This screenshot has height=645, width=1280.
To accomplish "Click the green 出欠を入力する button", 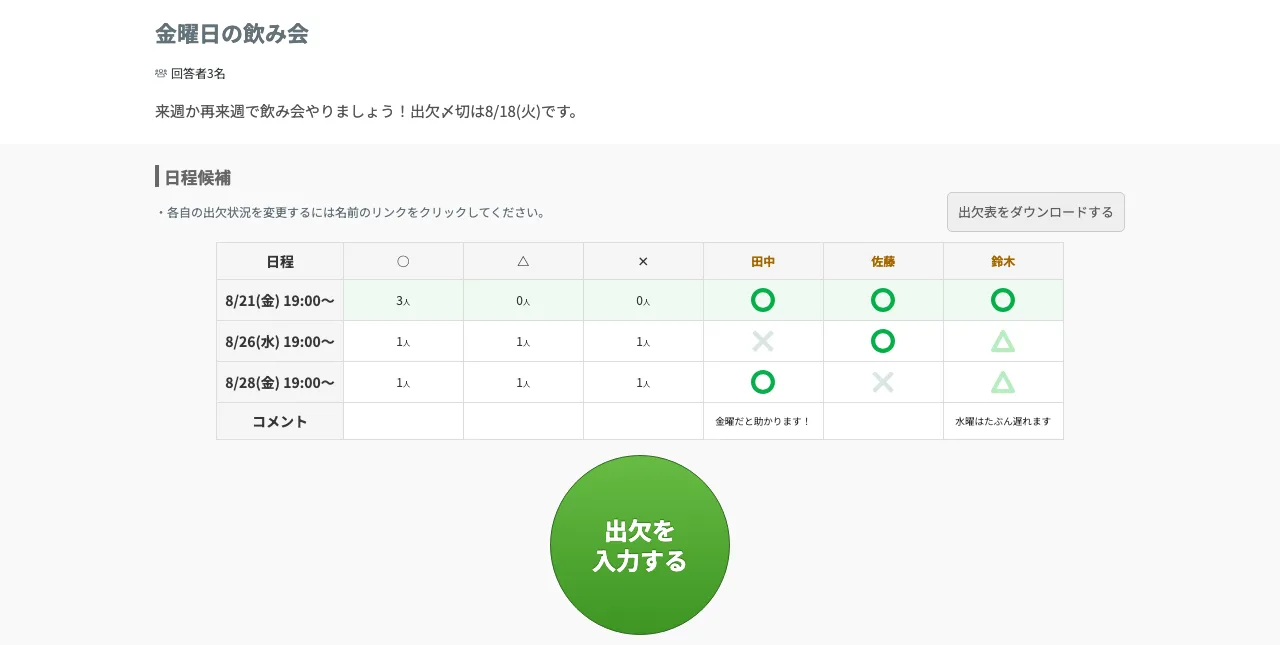I will click(x=640, y=545).
